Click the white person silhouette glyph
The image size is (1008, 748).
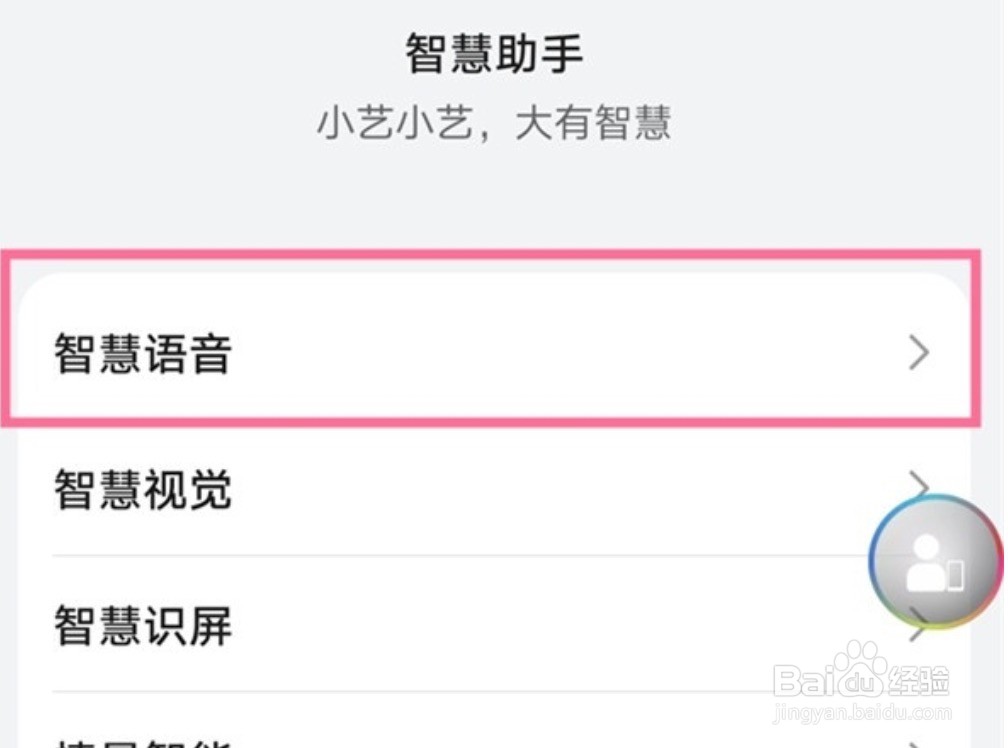point(925,564)
